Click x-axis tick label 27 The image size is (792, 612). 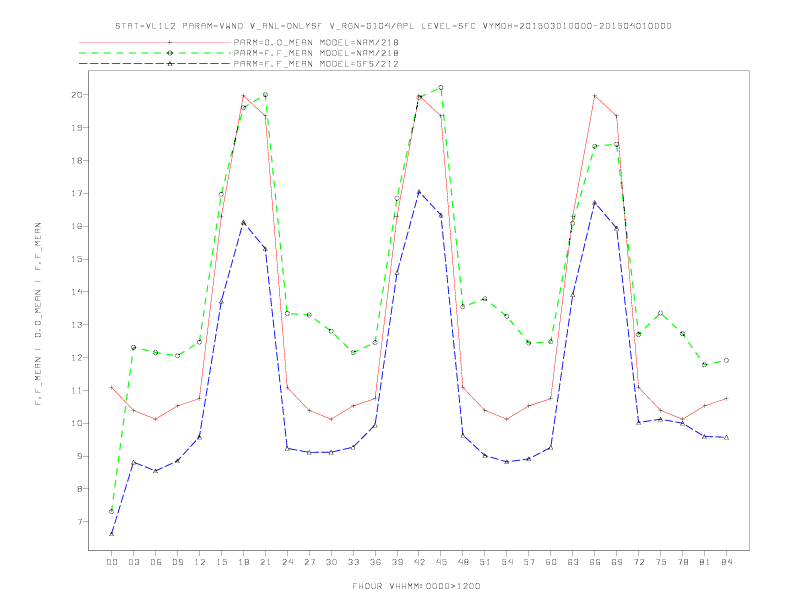309,562
